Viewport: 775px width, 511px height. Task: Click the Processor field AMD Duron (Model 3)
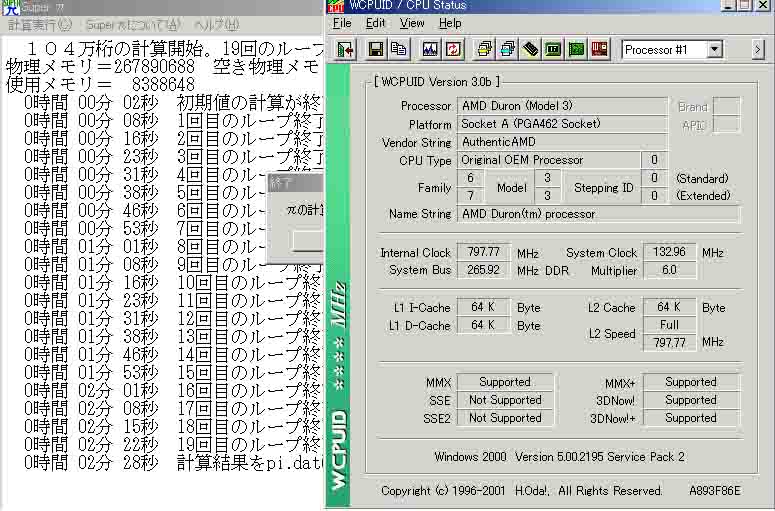tap(562, 106)
